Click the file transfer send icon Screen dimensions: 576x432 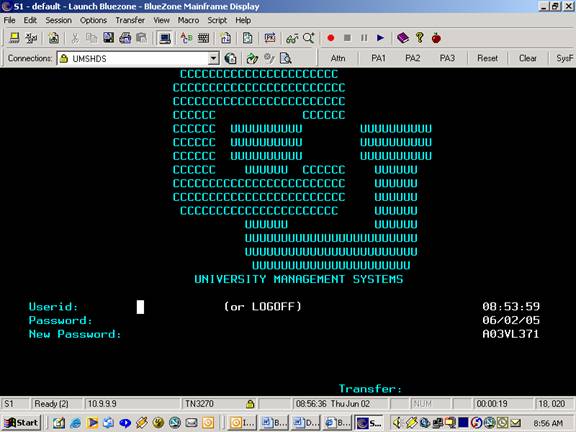tap(226, 38)
